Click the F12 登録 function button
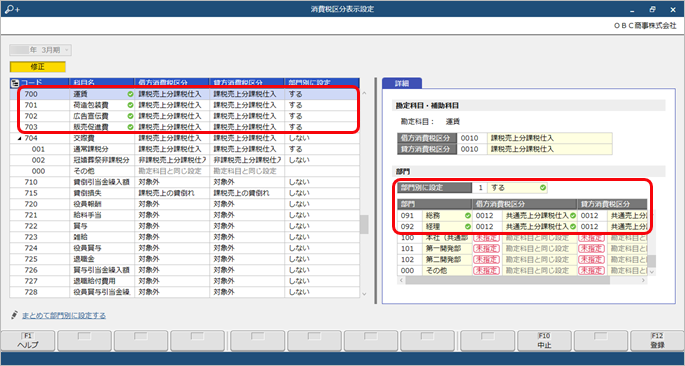This screenshot has width=685, height=366. point(657,341)
